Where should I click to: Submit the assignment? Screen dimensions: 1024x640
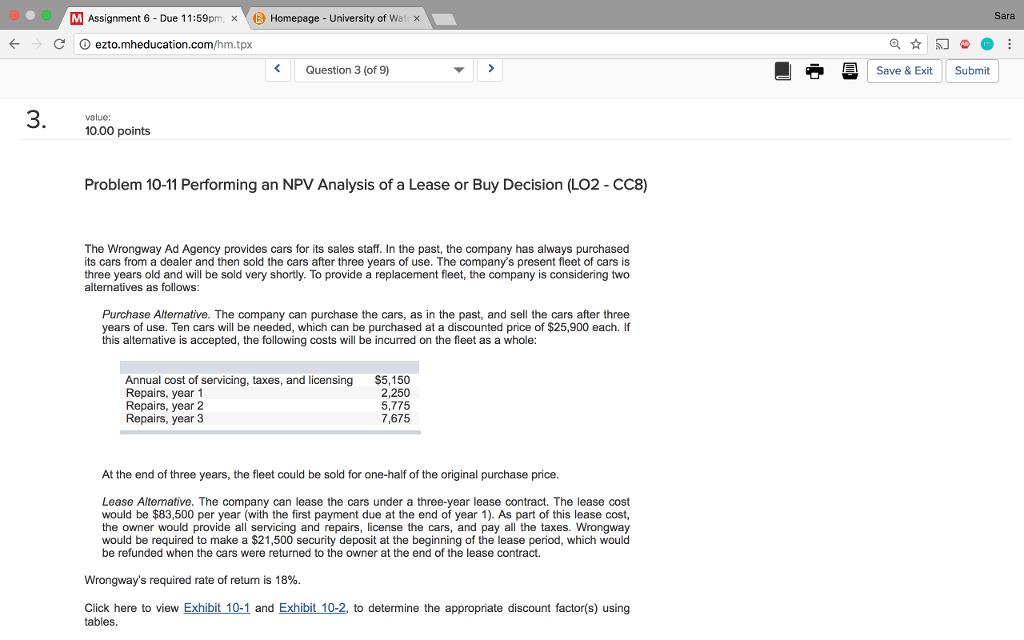click(972, 71)
